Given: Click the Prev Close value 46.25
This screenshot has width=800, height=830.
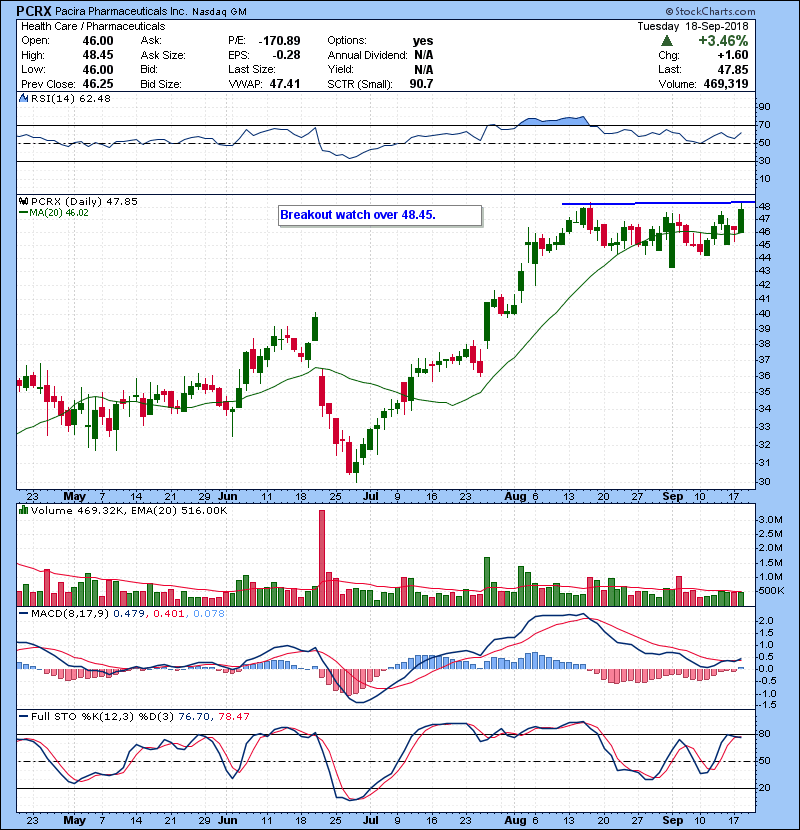Looking at the screenshot, I should (98, 84).
